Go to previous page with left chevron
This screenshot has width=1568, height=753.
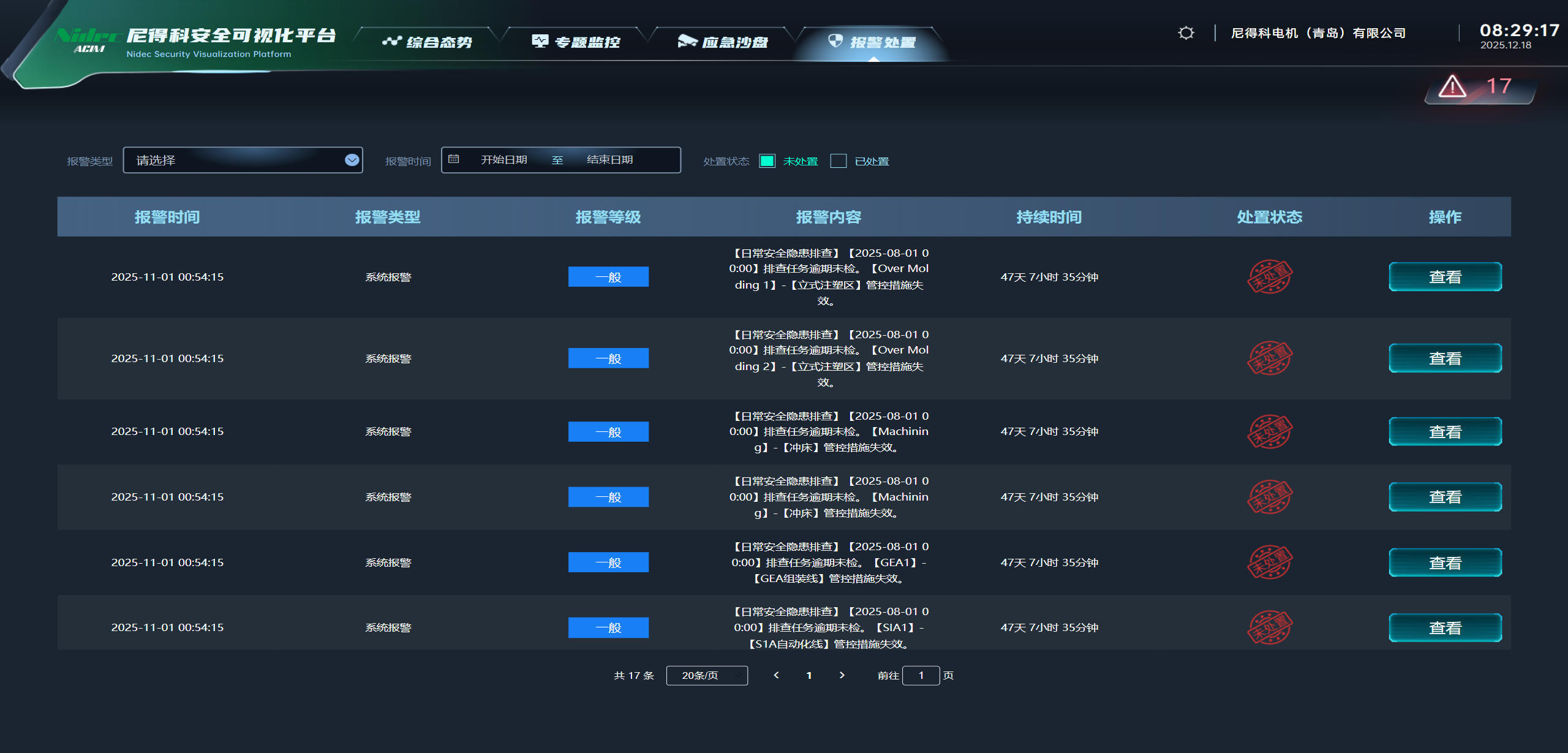(776, 675)
